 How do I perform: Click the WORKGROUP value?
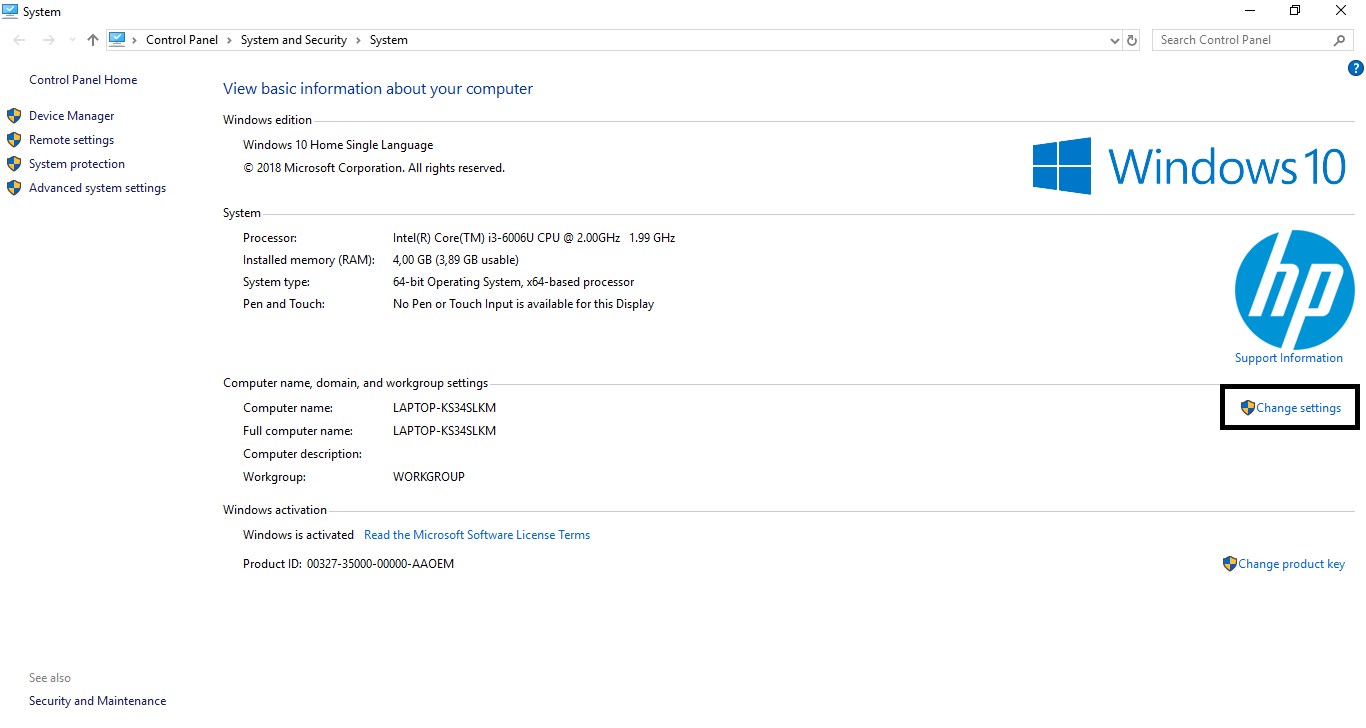pos(429,477)
